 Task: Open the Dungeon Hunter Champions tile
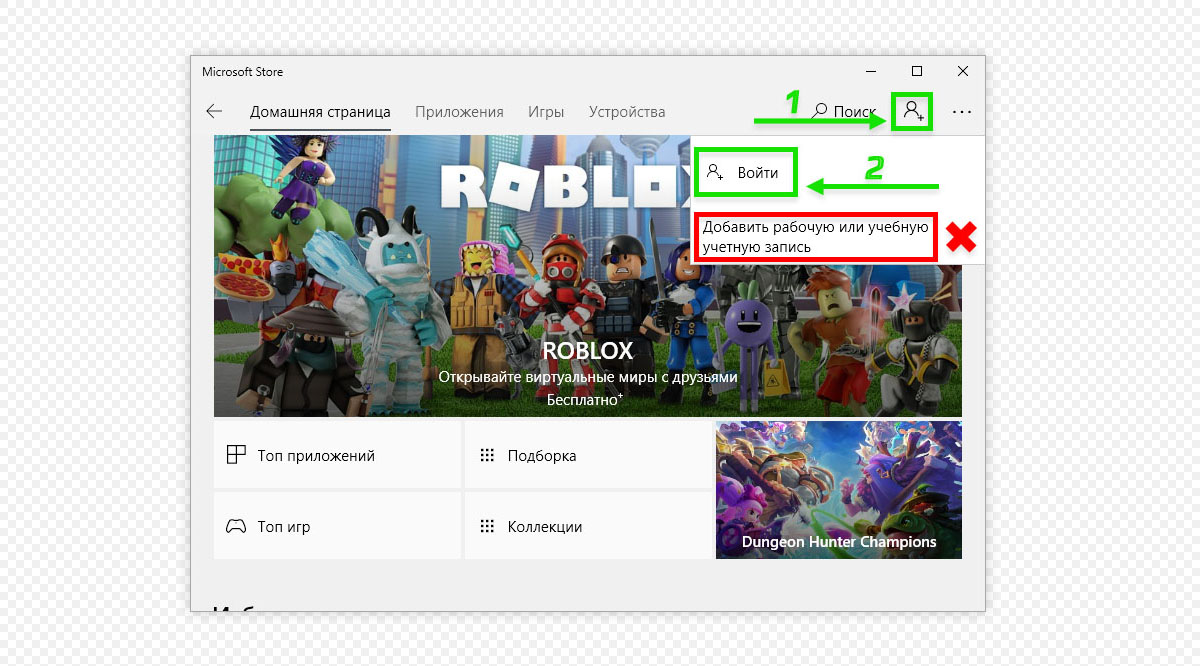(x=838, y=490)
